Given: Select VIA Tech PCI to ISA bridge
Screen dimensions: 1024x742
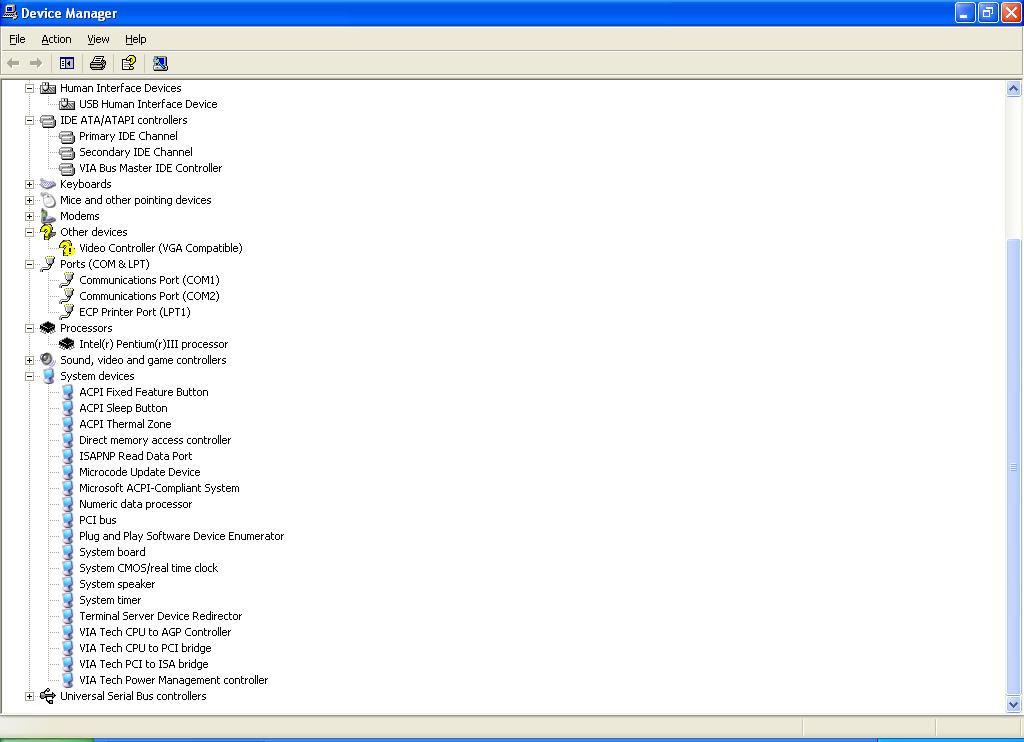Looking at the screenshot, I should tap(144, 664).
